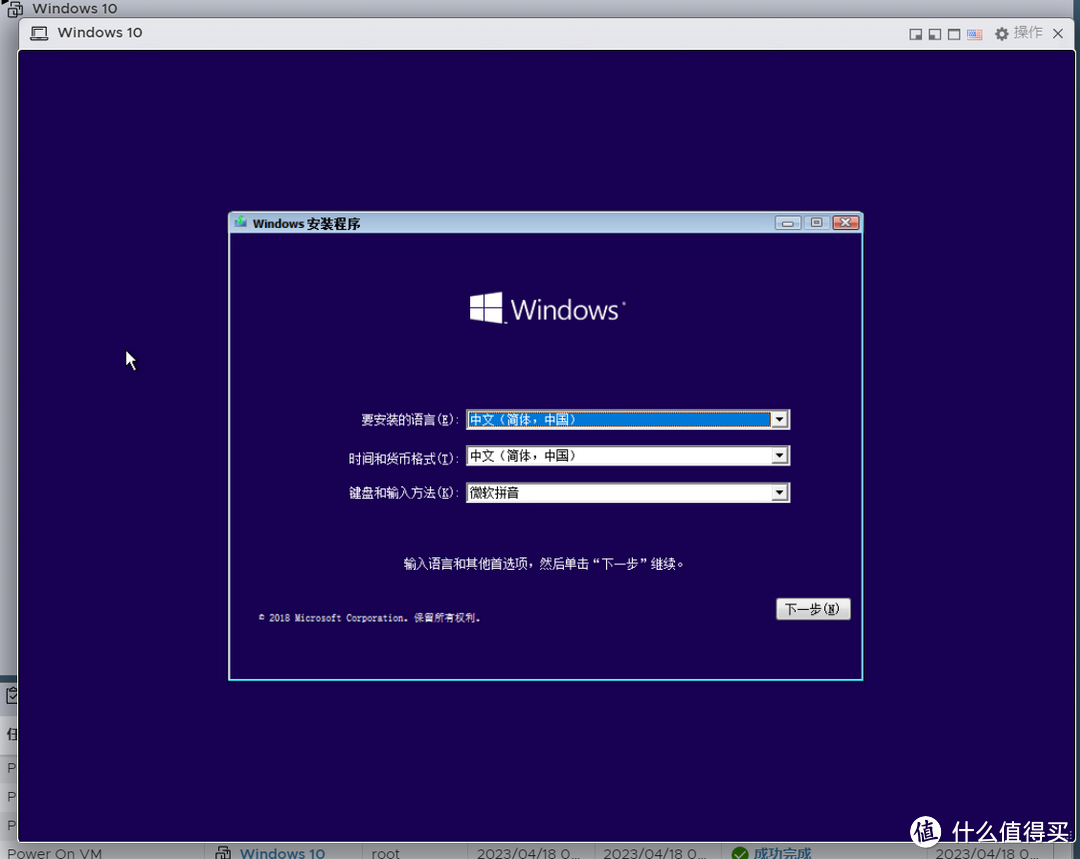Close the Windows 10 console window
The width and height of the screenshot is (1080, 859).
(1058, 33)
